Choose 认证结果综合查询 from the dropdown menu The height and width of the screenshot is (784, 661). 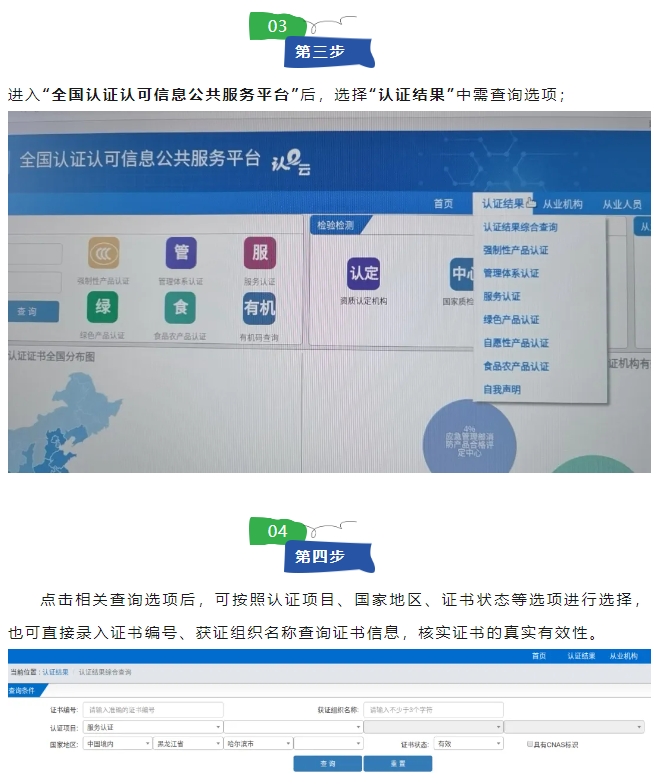pos(520,227)
